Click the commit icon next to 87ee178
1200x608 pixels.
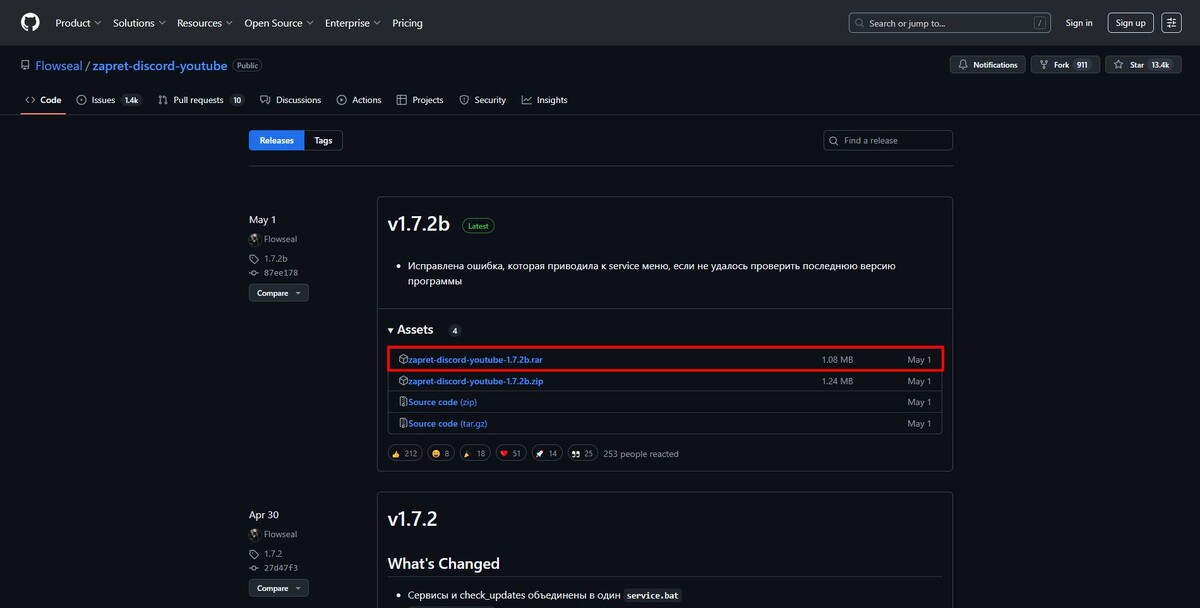click(253, 272)
